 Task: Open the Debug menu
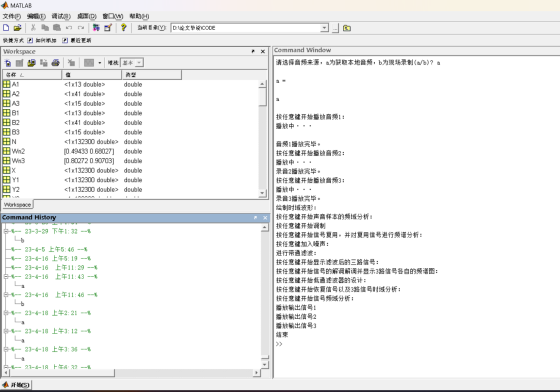(61, 16)
